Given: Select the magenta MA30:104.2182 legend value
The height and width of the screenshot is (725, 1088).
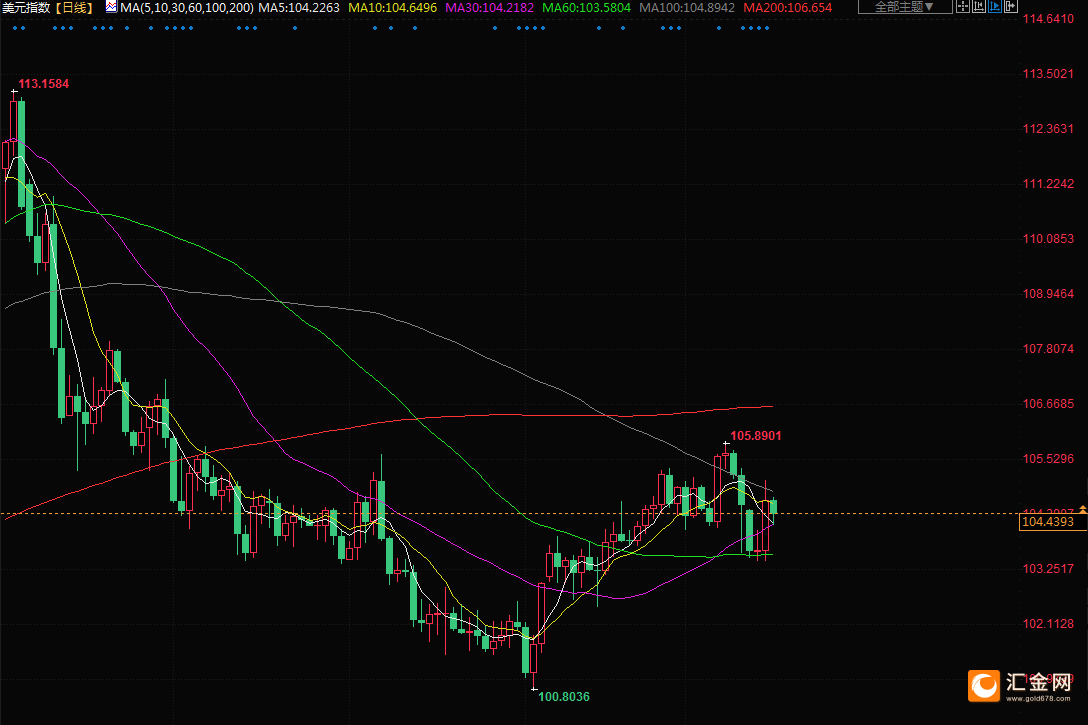Looking at the screenshot, I should 490,8.
